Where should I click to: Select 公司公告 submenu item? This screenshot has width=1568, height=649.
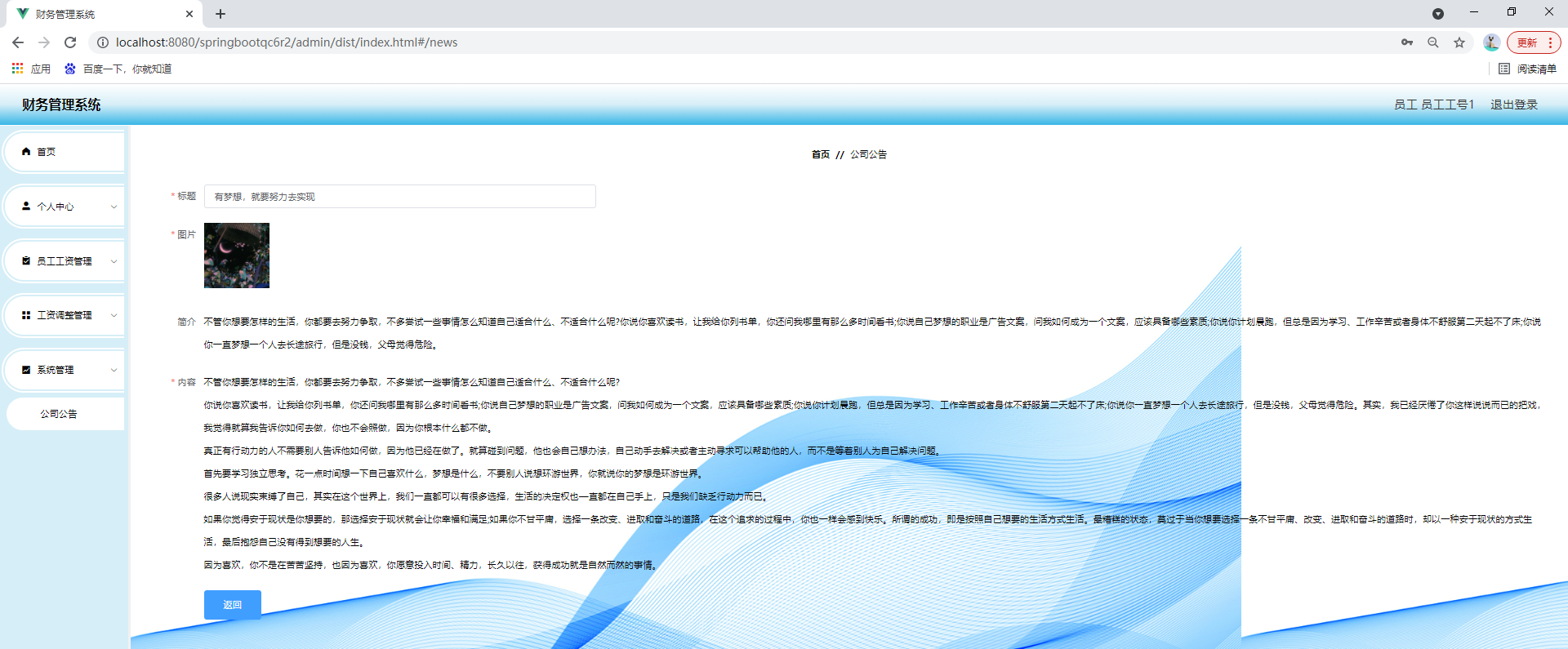tap(65, 414)
